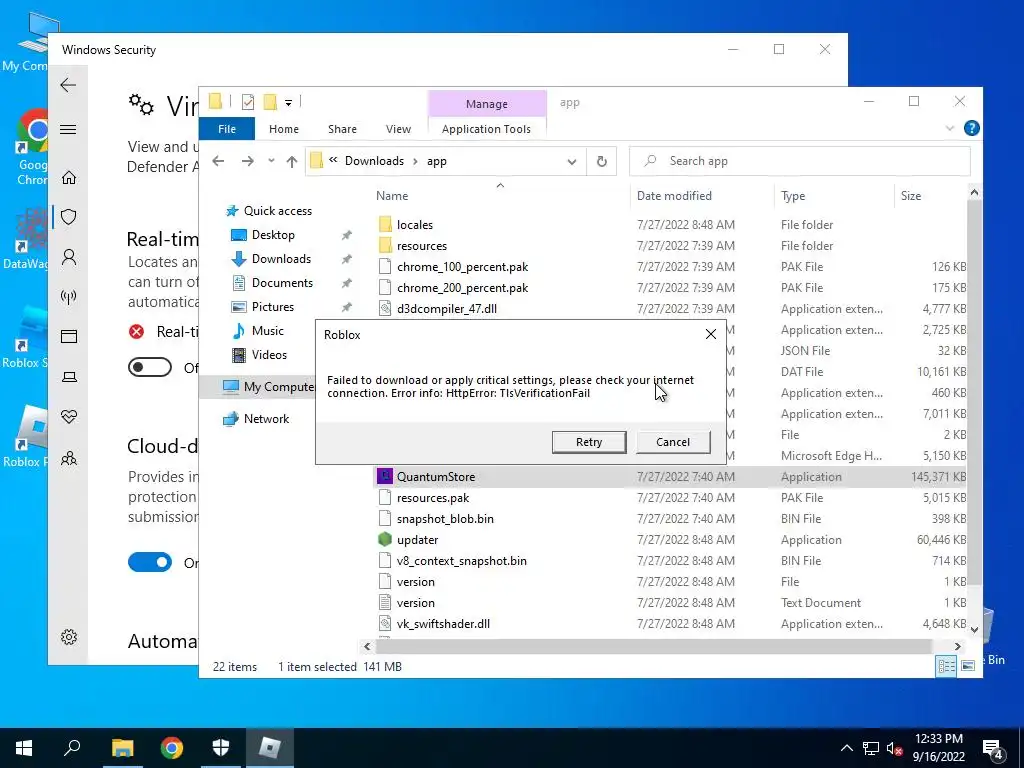Select the vk_swiftshader.dll file icon

[385, 624]
